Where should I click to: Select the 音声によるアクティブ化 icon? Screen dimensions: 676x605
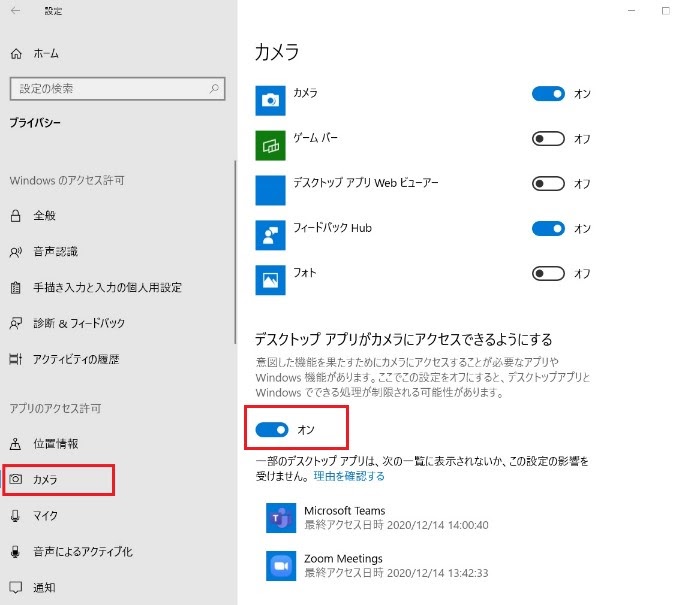[16, 552]
